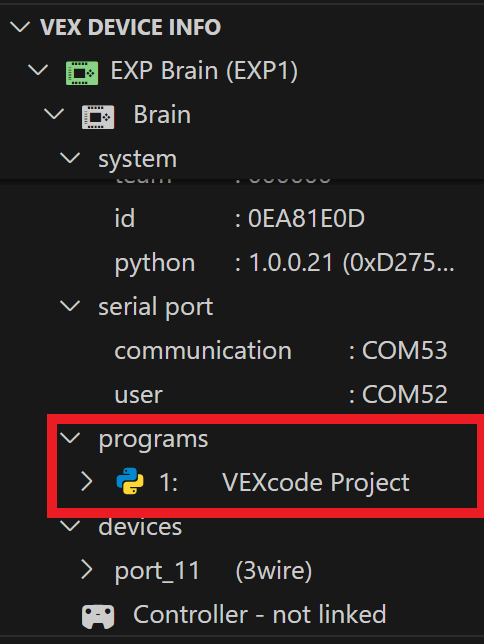Collapse the system section chevron
The width and height of the screenshot is (484, 644).
[x=70, y=158]
